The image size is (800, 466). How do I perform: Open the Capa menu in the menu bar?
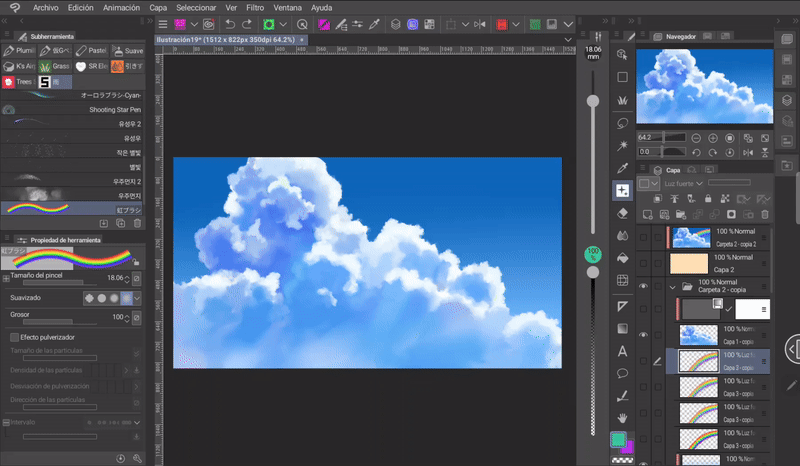158,7
